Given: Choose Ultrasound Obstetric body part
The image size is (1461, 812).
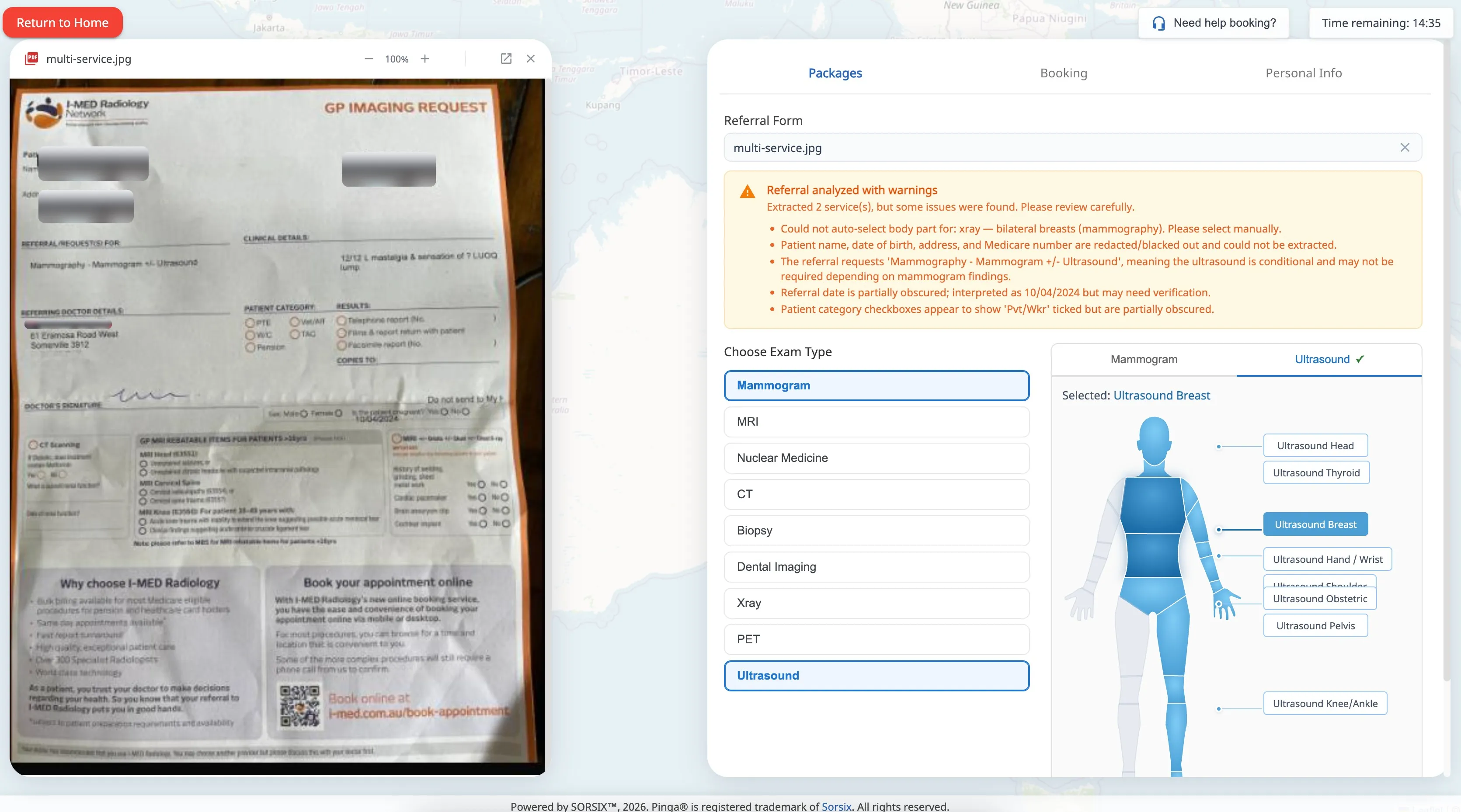Looking at the screenshot, I should pos(1320,599).
